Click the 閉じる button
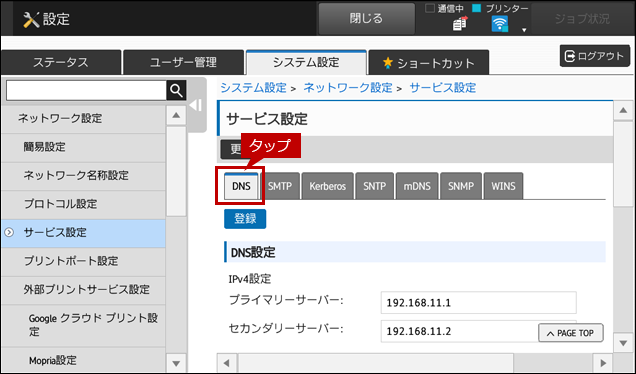636x374 pixels. (366, 19)
